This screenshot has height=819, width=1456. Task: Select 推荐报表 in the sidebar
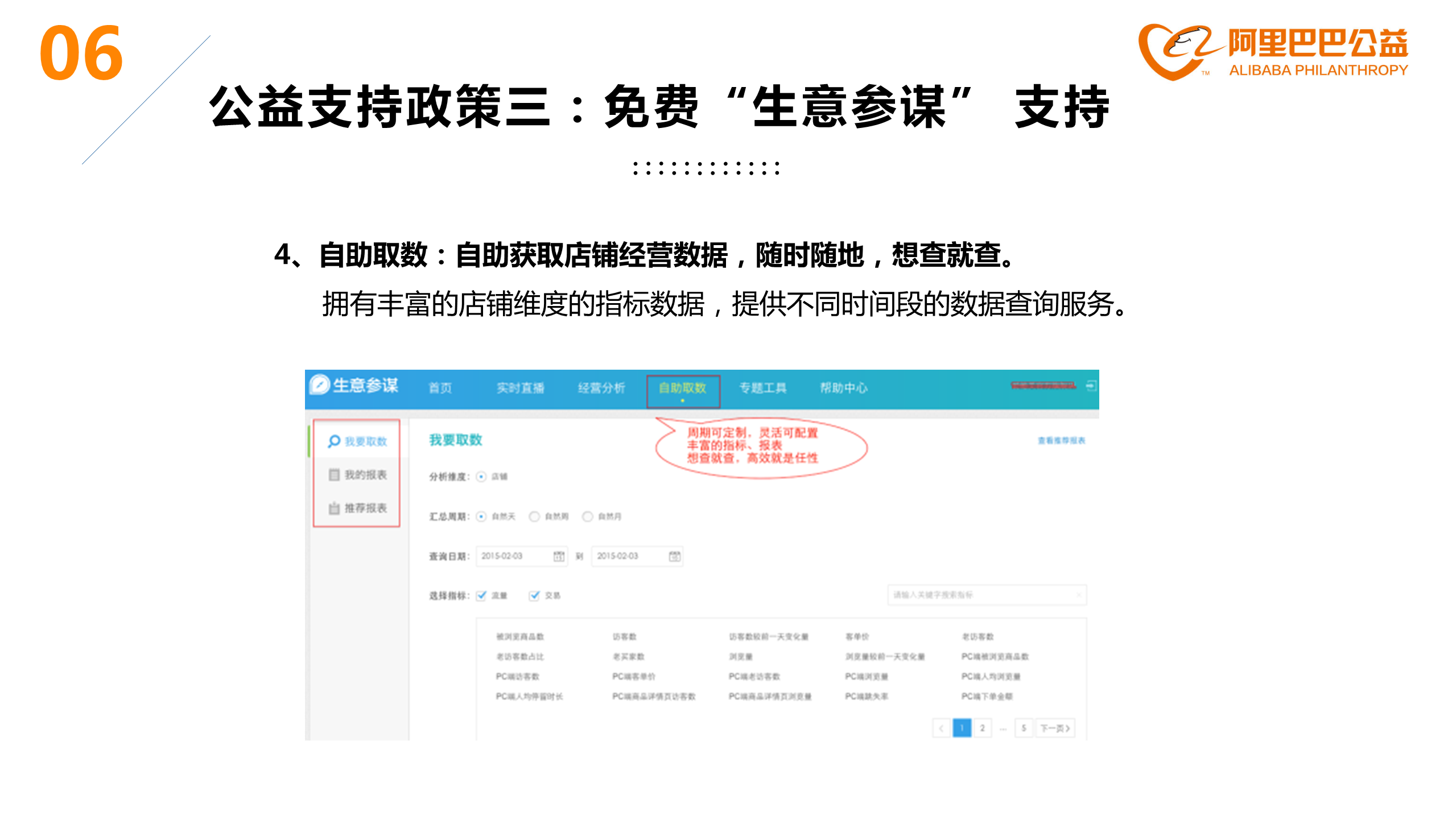(365, 508)
